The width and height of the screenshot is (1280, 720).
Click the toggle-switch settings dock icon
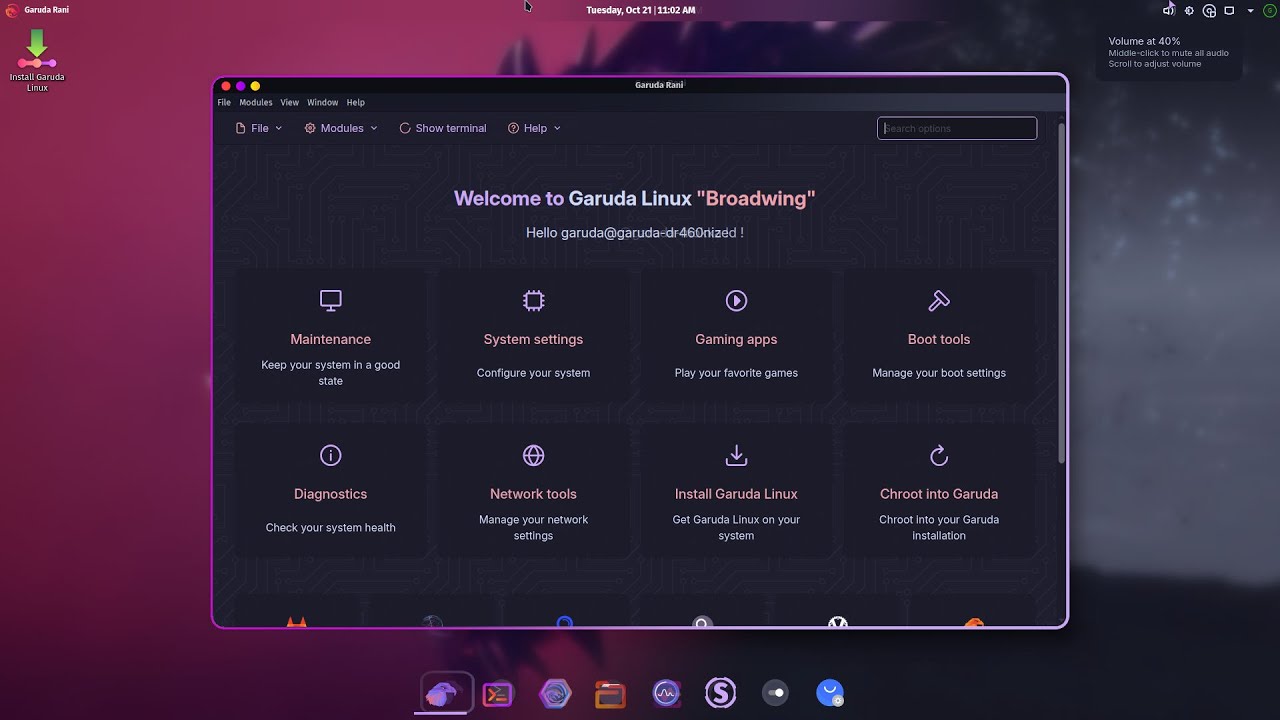click(775, 693)
